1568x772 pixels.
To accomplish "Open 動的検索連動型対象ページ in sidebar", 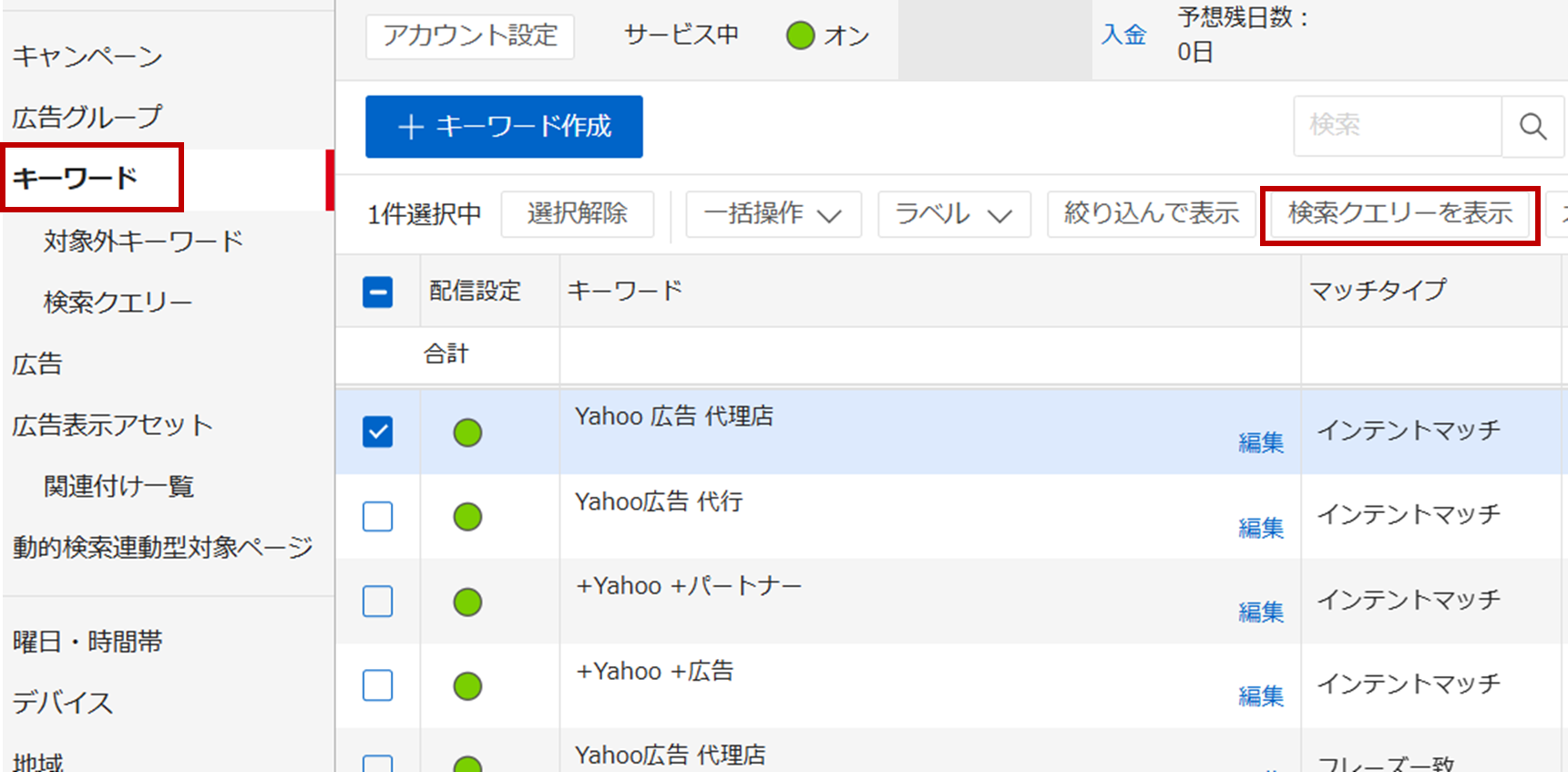I will 162,547.
